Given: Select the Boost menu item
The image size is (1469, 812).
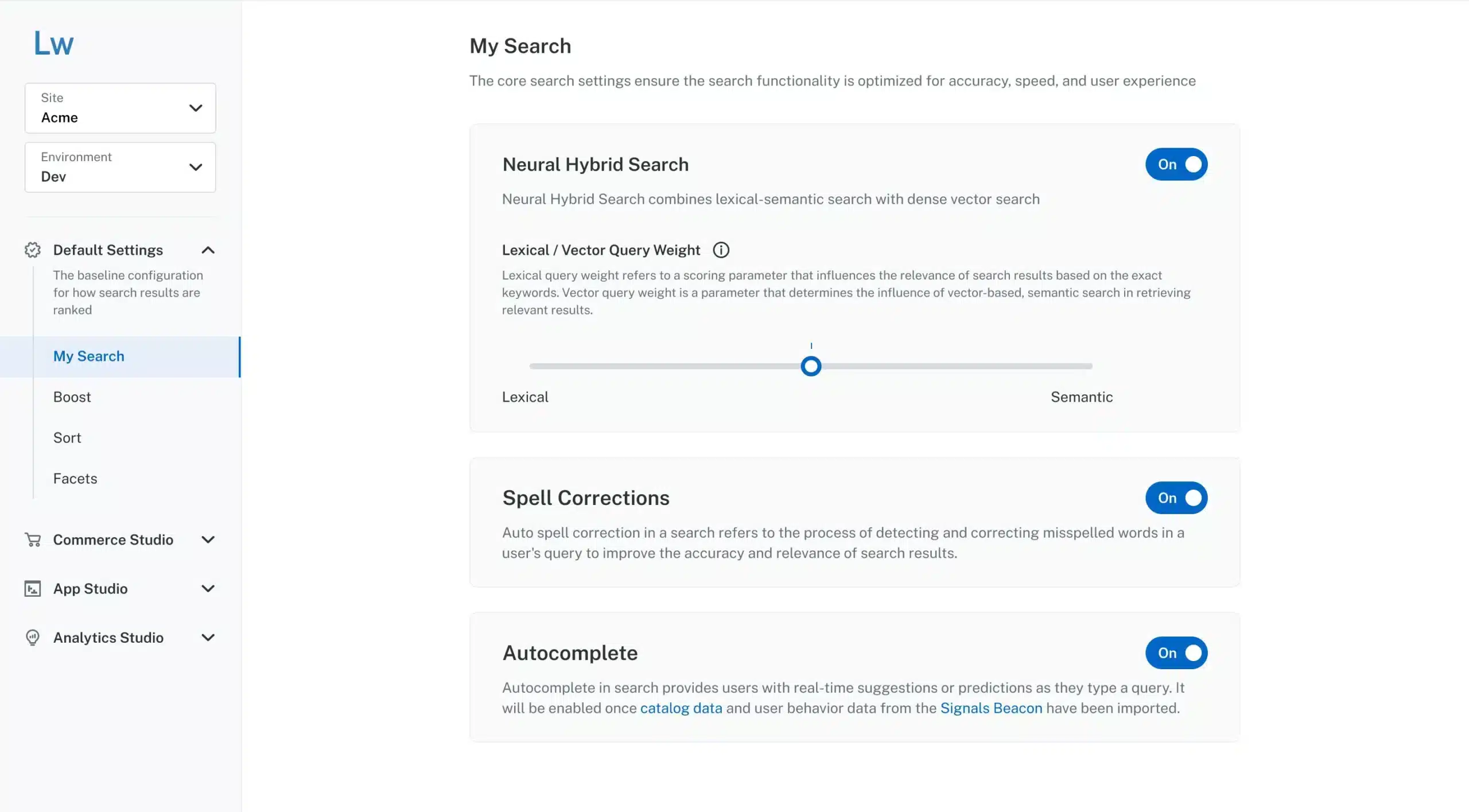Looking at the screenshot, I should [72, 397].
